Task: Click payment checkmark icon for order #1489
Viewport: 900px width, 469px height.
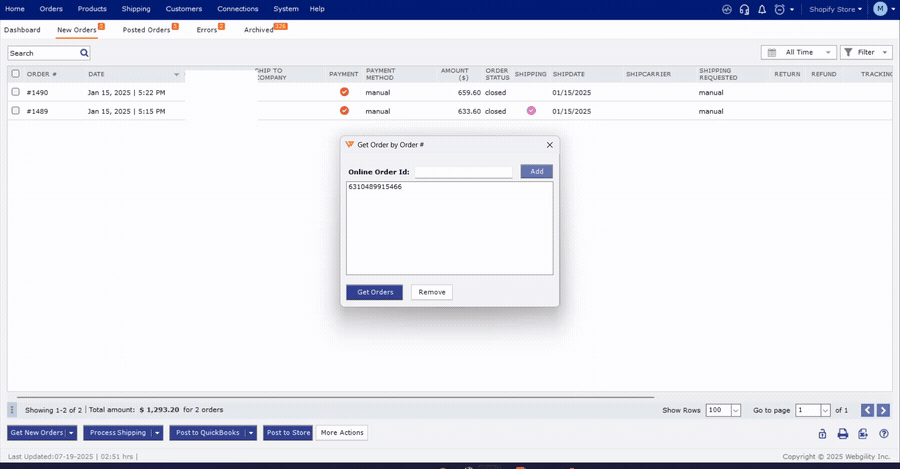Action: point(344,111)
